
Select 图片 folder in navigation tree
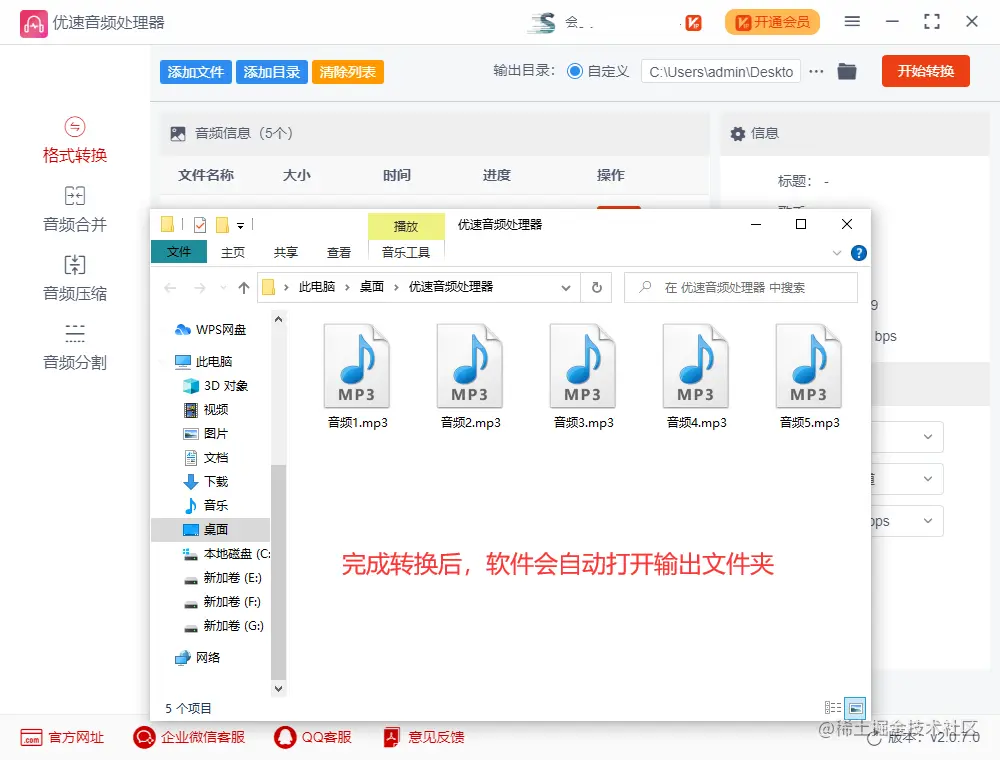pyautogui.click(x=206, y=434)
